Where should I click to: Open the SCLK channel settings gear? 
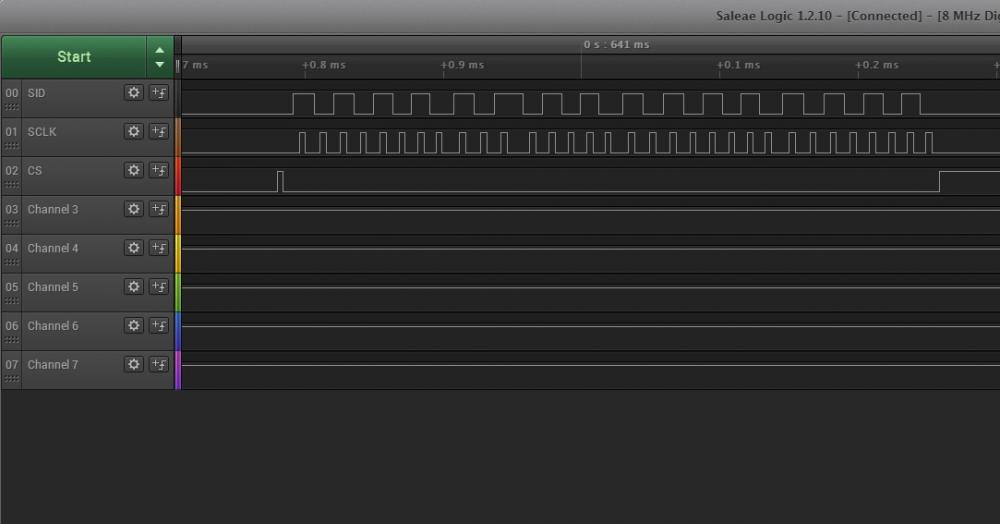(133, 132)
